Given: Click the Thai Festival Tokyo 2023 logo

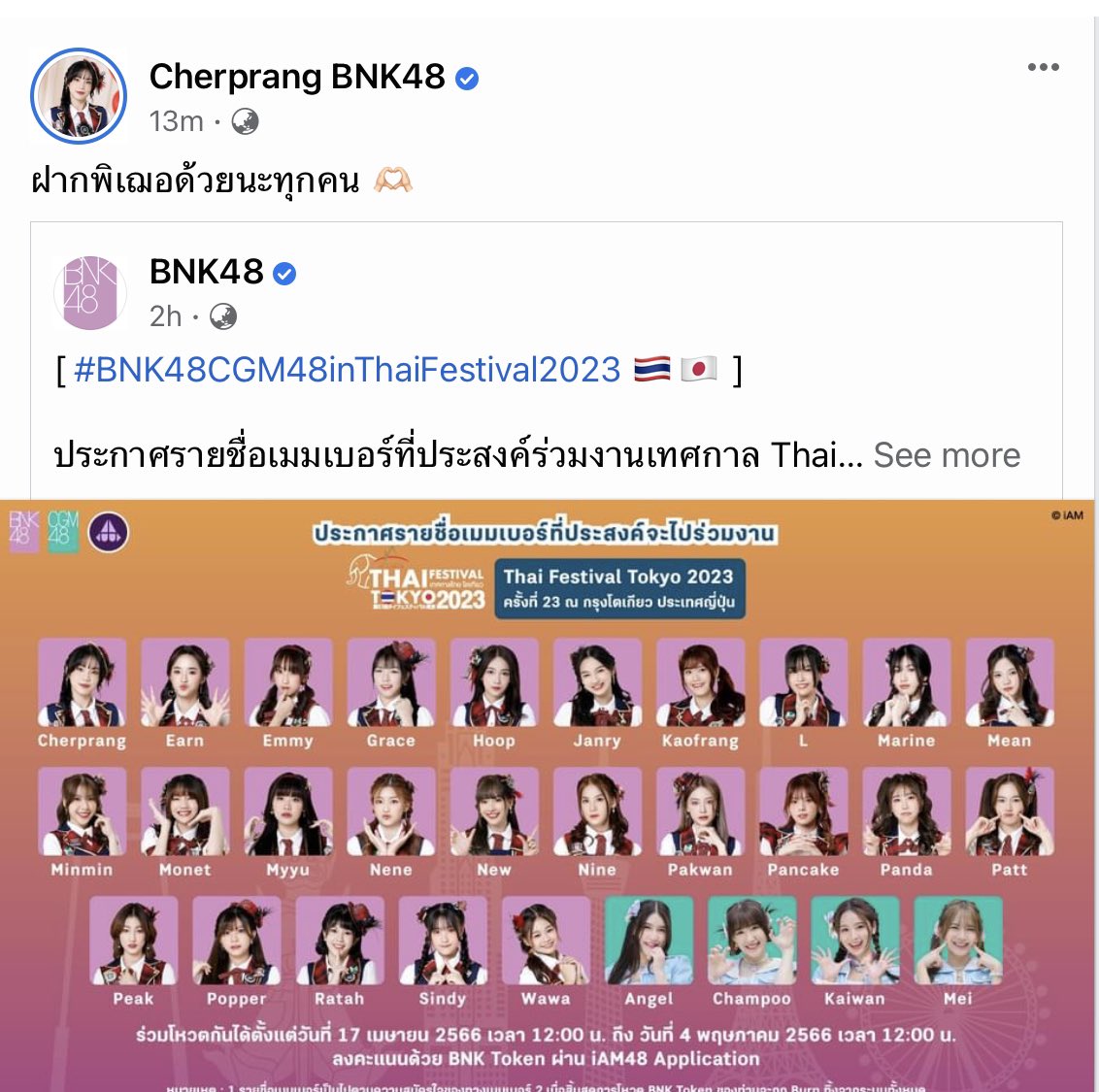Looking at the screenshot, I should click(x=415, y=582).
